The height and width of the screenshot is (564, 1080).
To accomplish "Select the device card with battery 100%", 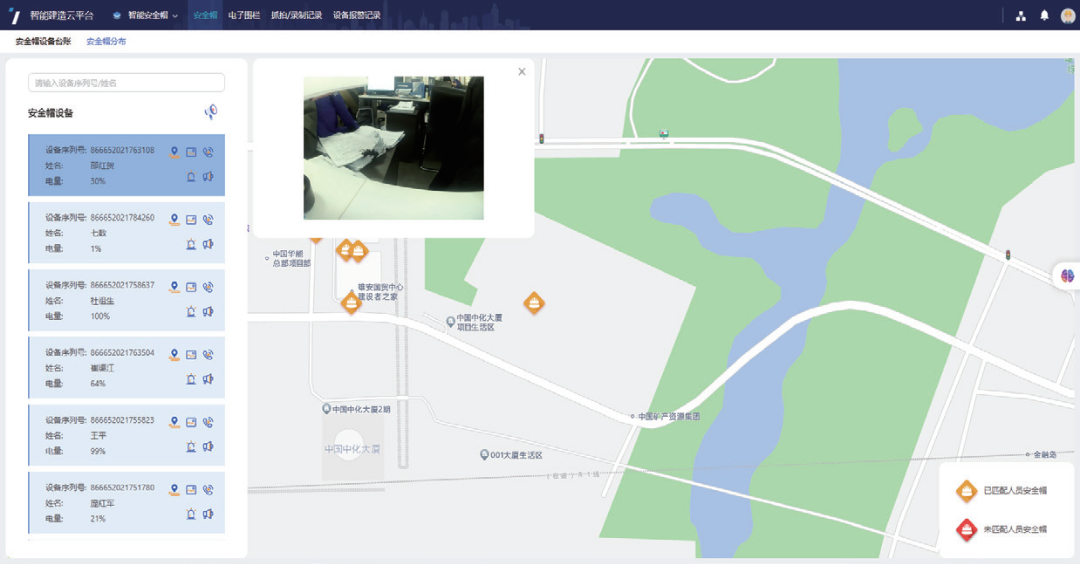I will (x=126, y=300).
